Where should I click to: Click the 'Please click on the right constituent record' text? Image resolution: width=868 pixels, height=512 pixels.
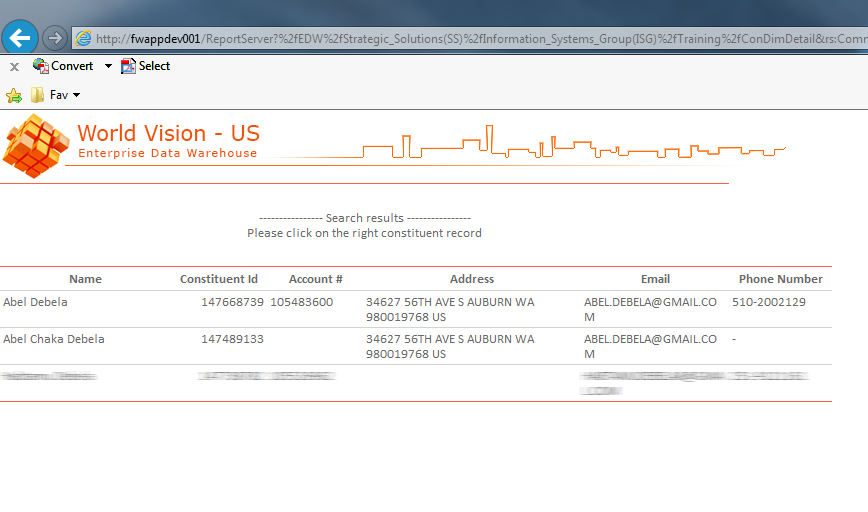click(364, 233)
